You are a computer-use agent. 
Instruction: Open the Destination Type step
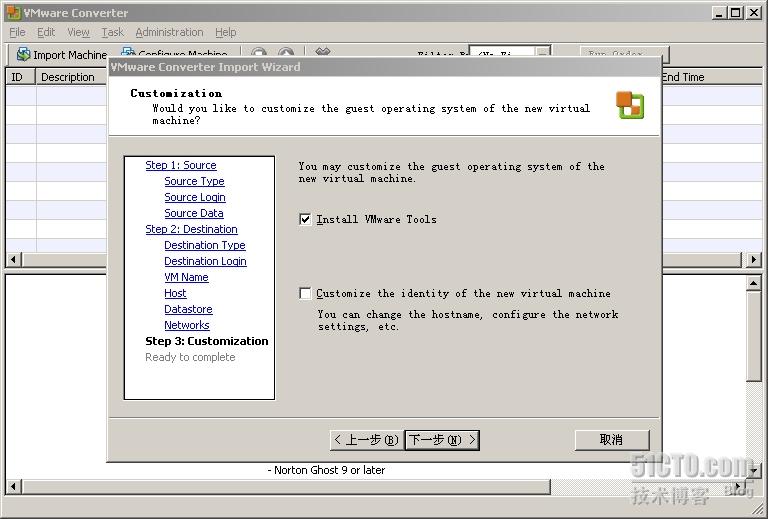[205, 245]
